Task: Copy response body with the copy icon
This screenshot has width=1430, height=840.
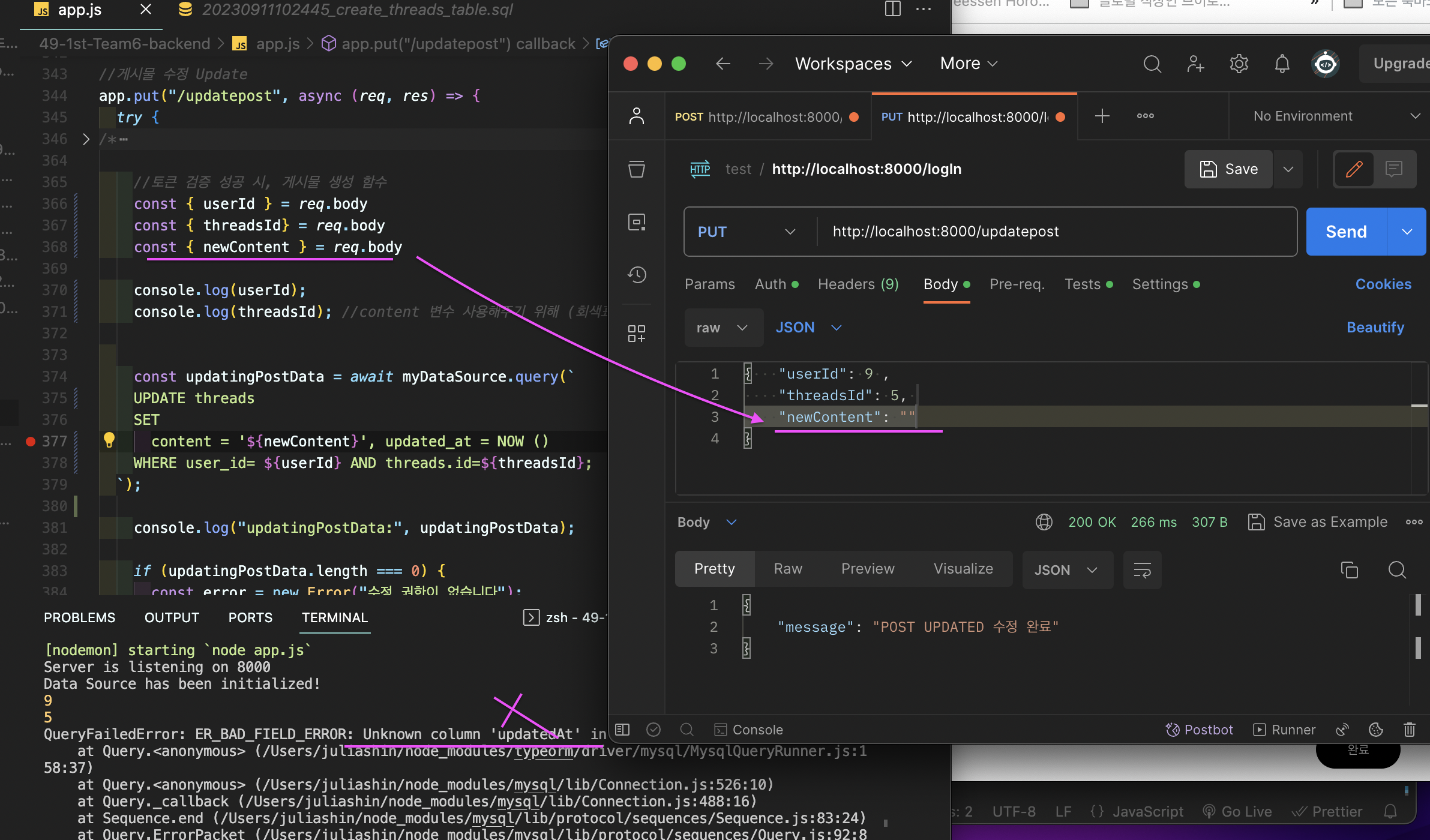Action: click(x=1349, y=569)
